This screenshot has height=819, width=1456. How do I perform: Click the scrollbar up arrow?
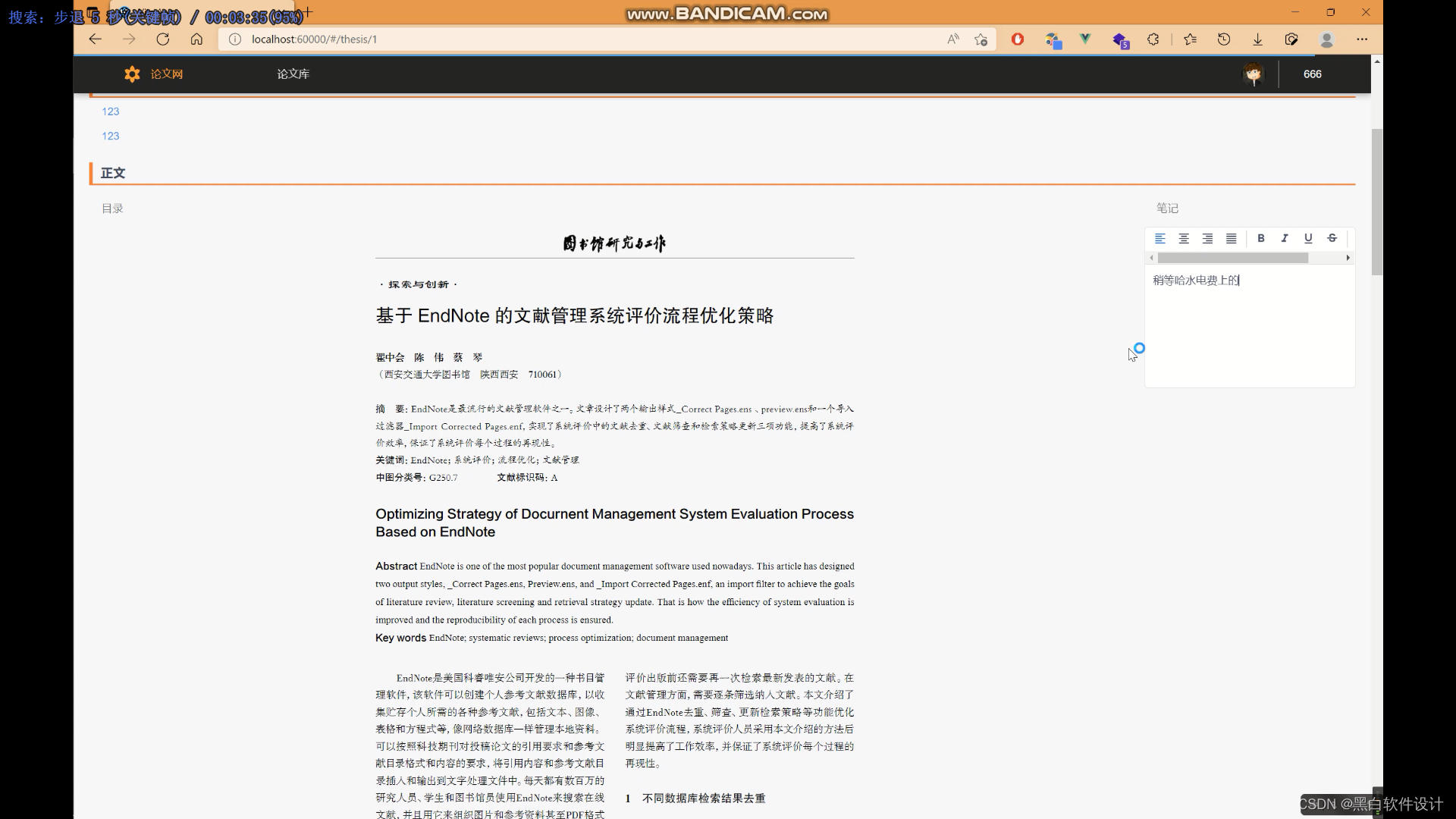[1376, 61]
